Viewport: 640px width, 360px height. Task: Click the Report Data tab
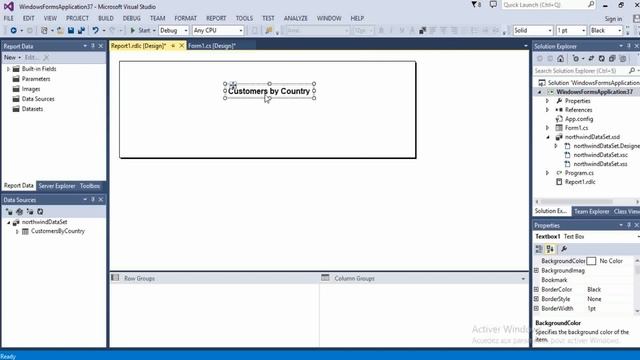[x=19, y=186]
